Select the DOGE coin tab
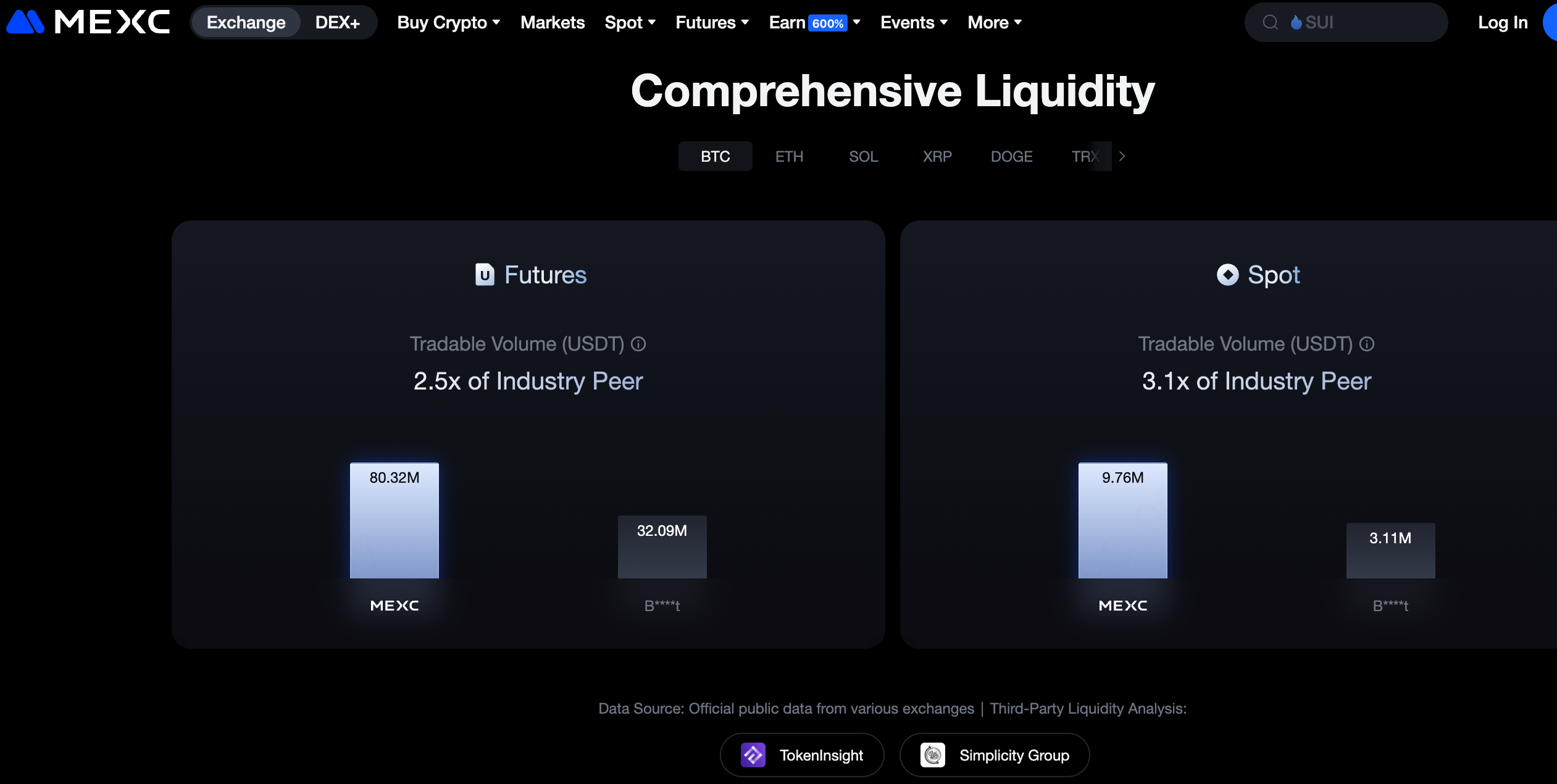The height and width of the screenshot is (784, 1557). coord(1011,157)
